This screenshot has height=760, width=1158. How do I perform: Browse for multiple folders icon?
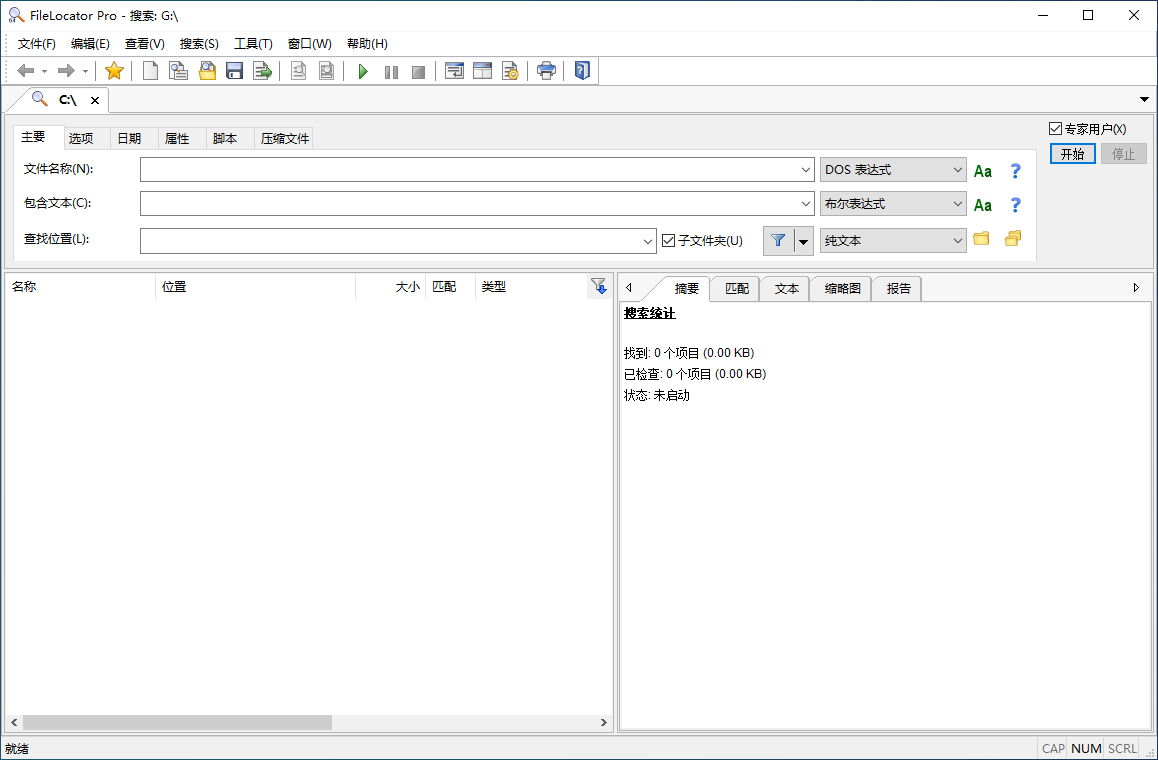click(x=1013, y=239)
